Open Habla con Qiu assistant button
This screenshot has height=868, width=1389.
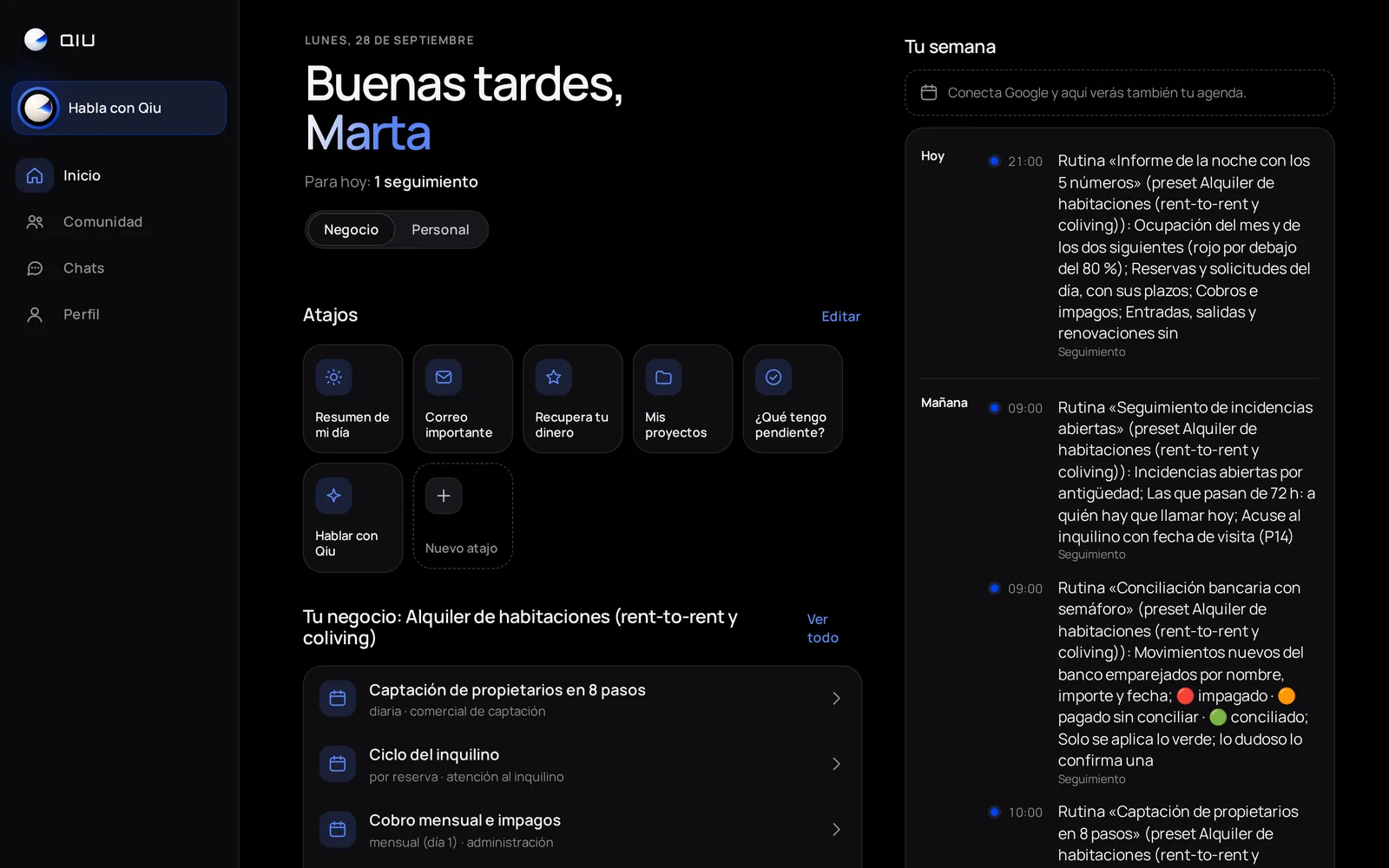point(119,108)
